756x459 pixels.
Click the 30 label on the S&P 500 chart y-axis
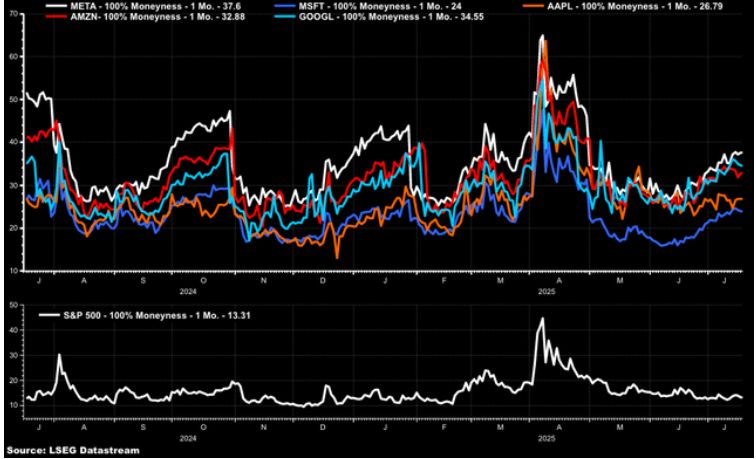click(14, 355)
